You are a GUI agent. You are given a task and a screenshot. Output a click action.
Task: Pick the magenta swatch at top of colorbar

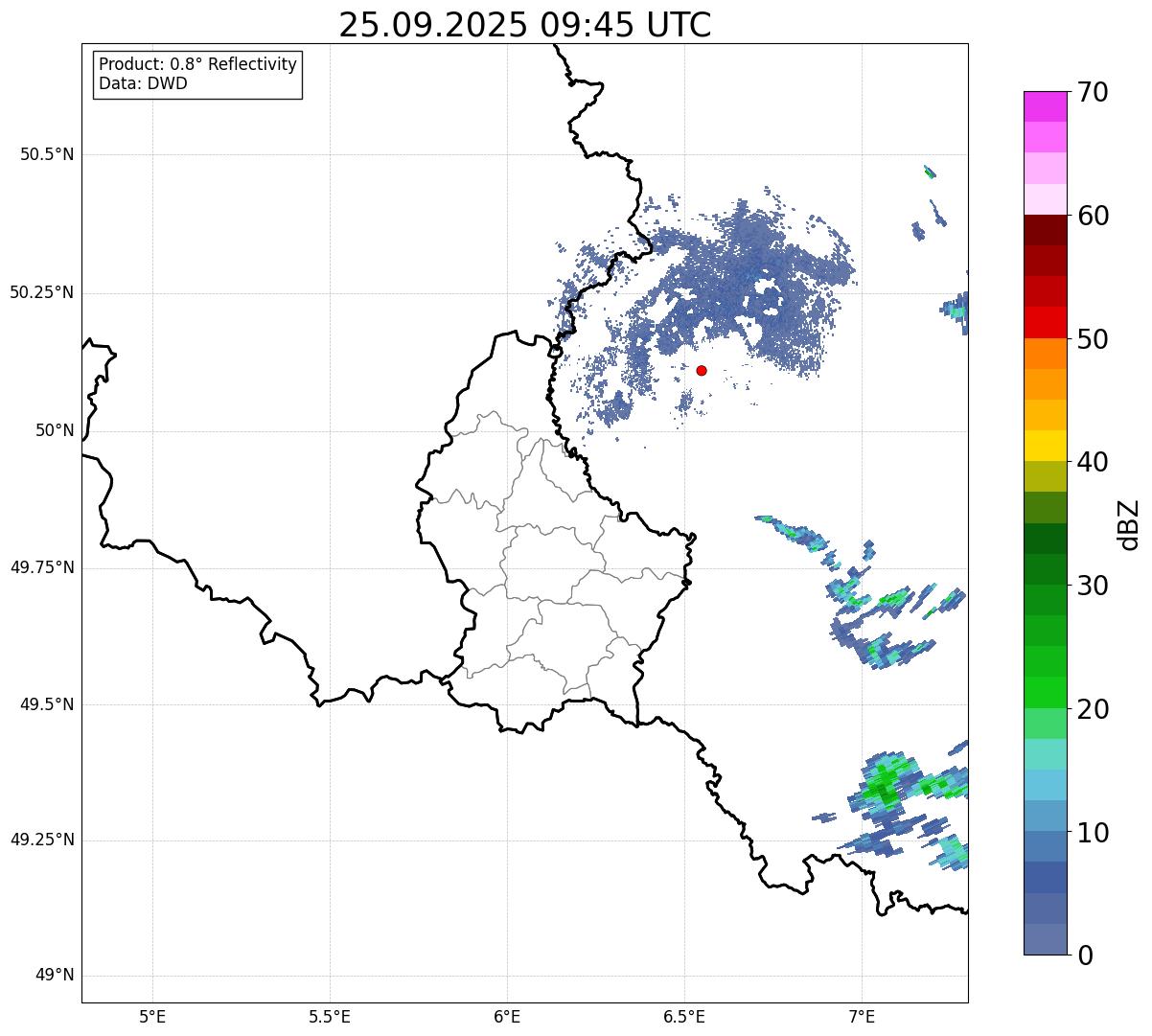(1046, 106)
